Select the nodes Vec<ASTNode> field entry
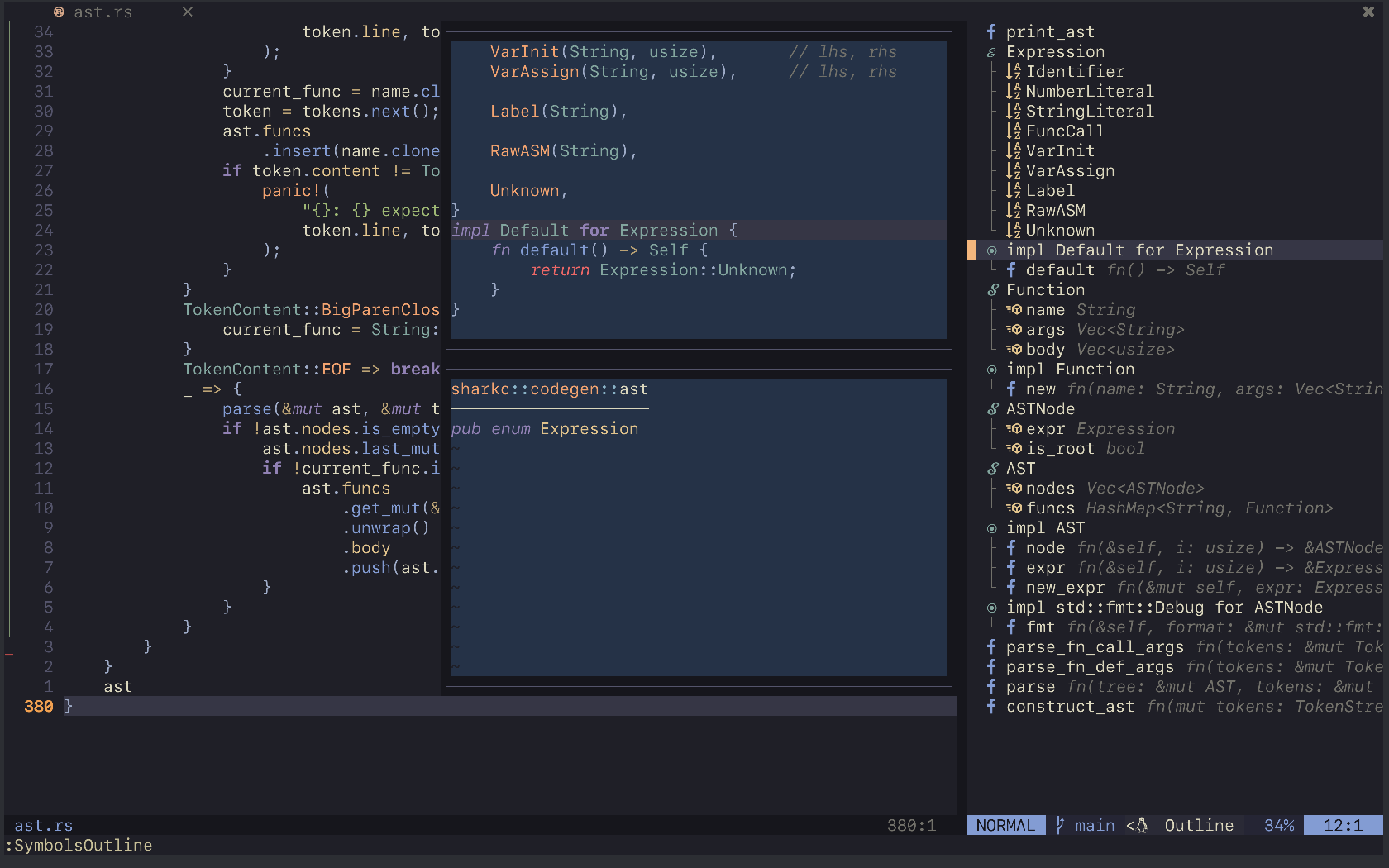 coord(1115,488)
